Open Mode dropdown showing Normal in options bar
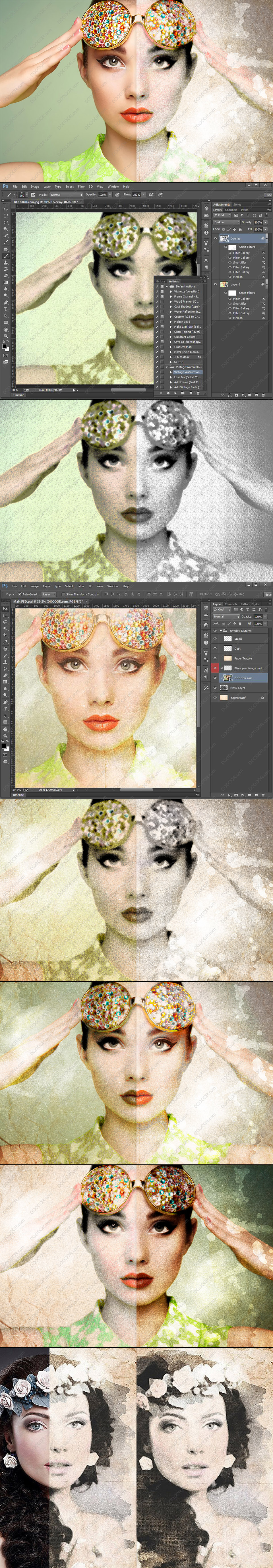 pyautogui.click(x=66, y=195)
